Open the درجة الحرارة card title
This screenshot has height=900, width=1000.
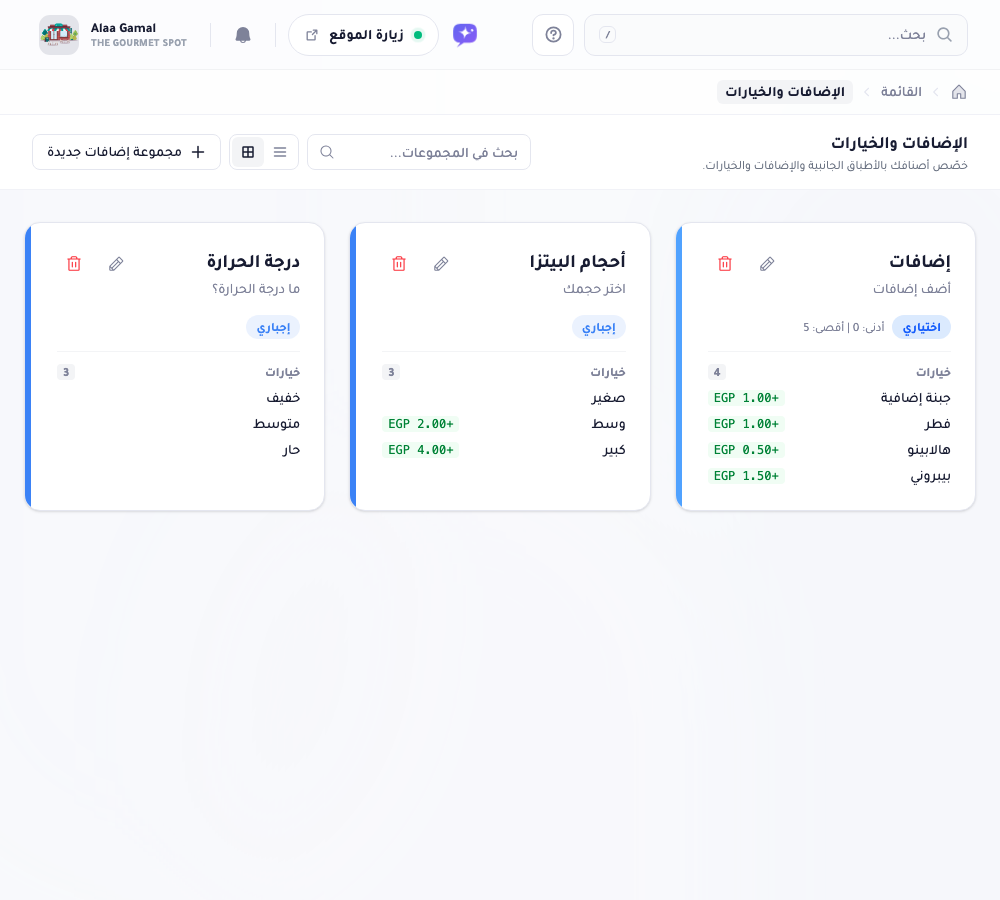[253, 262]
